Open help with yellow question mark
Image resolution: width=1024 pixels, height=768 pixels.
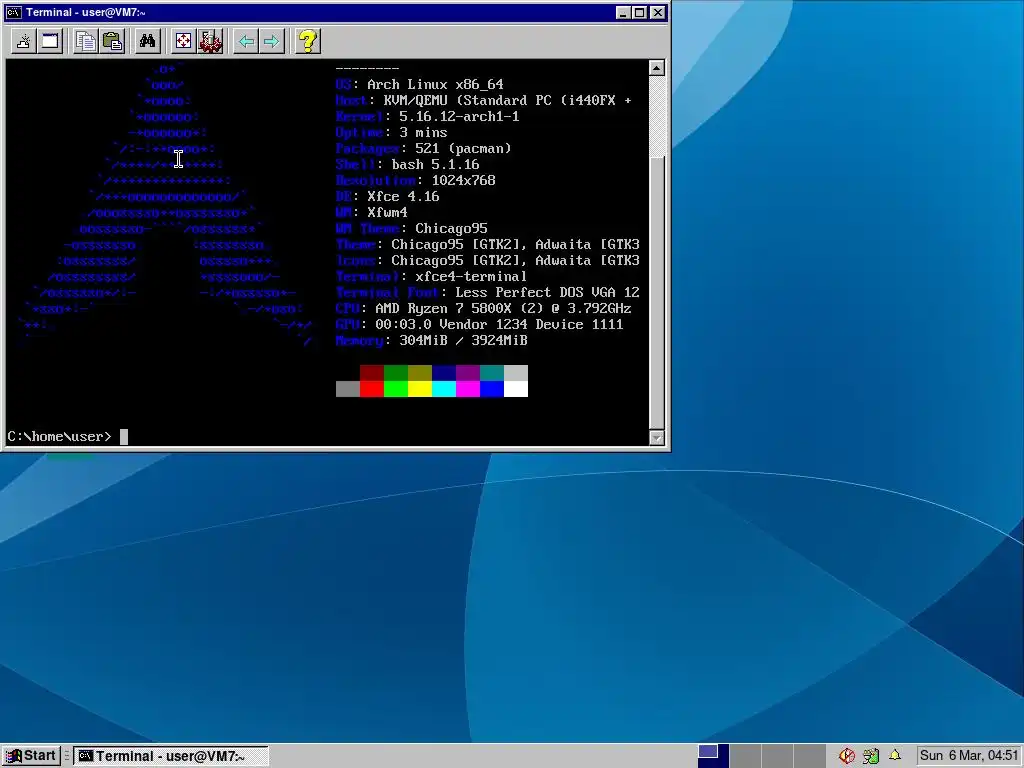pyautogui.click(x=308, y=42)
